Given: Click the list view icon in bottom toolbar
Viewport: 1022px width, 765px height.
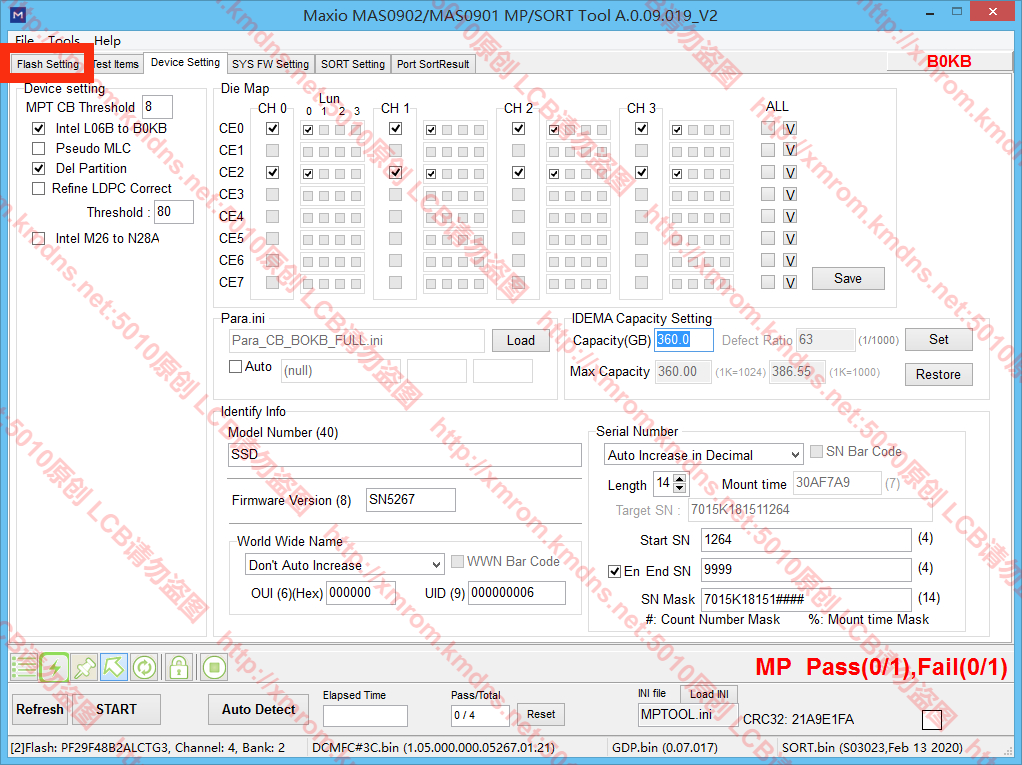Looking at the screenshot, I should pos(24,667).
